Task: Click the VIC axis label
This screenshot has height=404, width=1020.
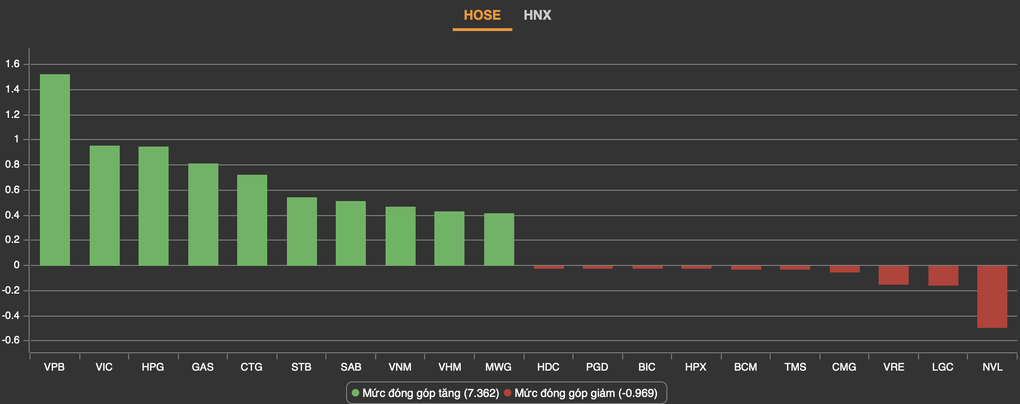Action: [x=104, y=368]
